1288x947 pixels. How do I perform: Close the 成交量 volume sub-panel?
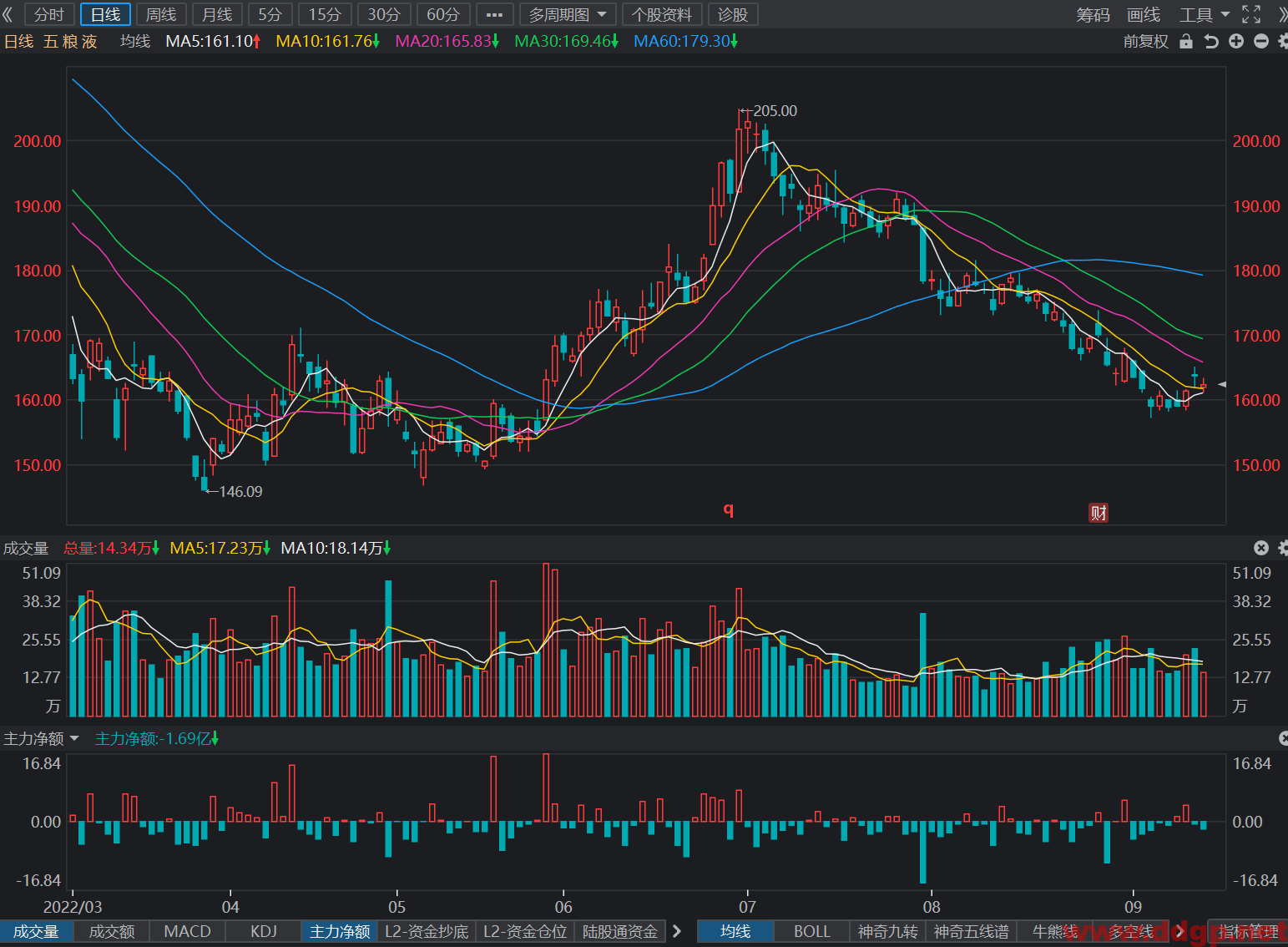pyautogui.click(x=1261, y=548)
